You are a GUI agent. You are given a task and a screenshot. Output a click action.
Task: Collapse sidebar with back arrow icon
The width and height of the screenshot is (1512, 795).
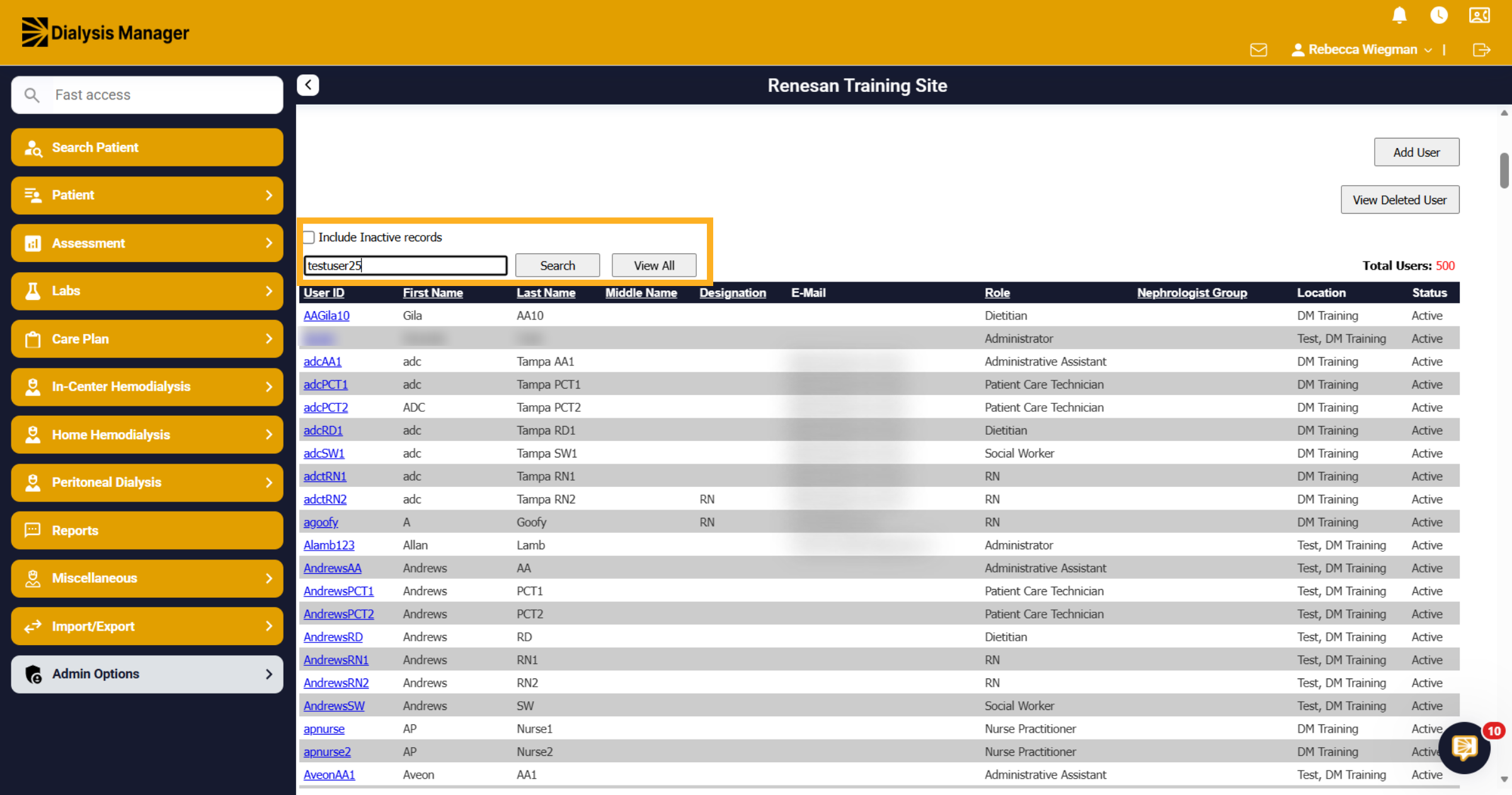tap(308, 85)
